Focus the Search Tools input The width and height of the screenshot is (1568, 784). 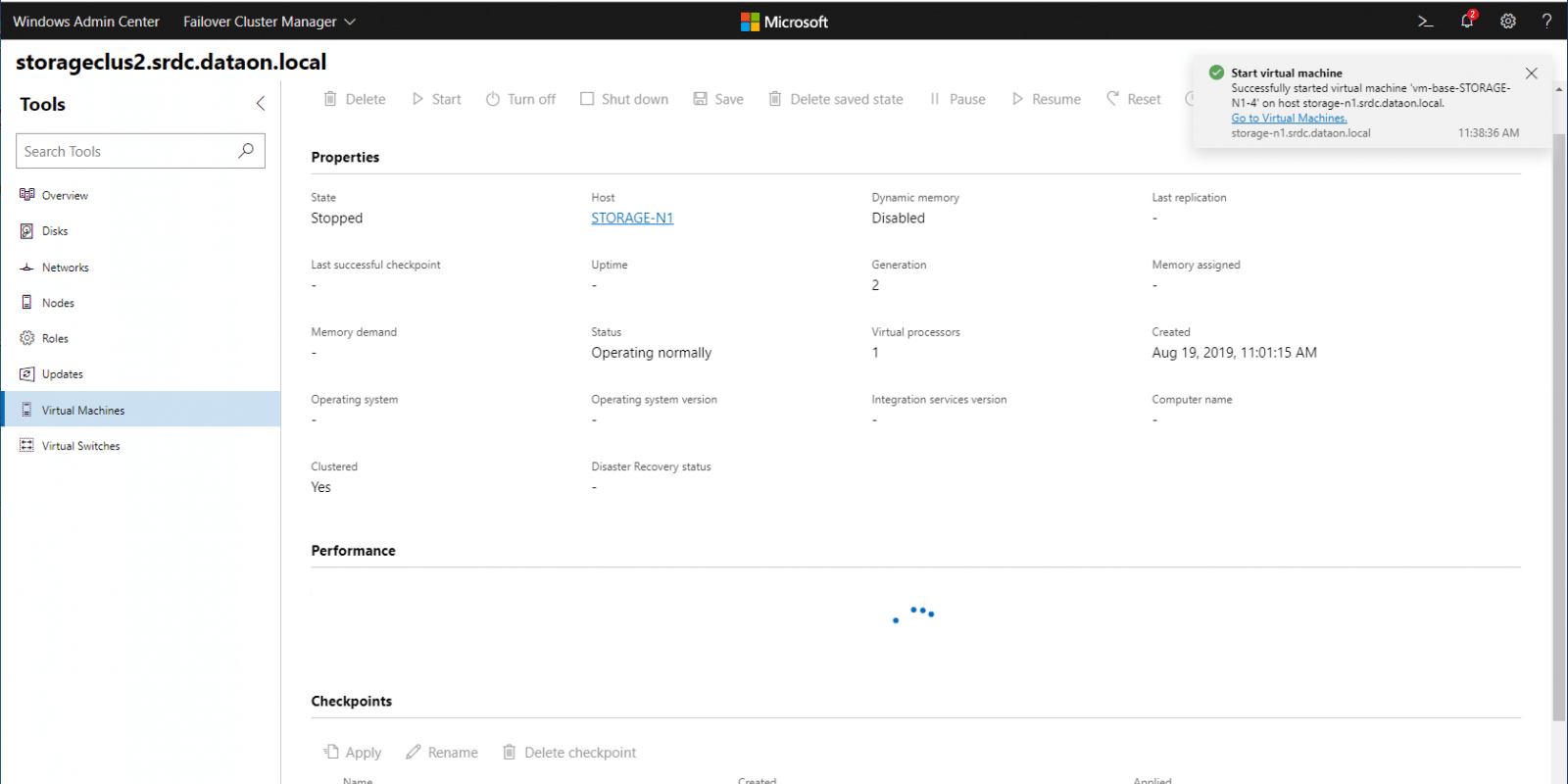click(140, 151)
